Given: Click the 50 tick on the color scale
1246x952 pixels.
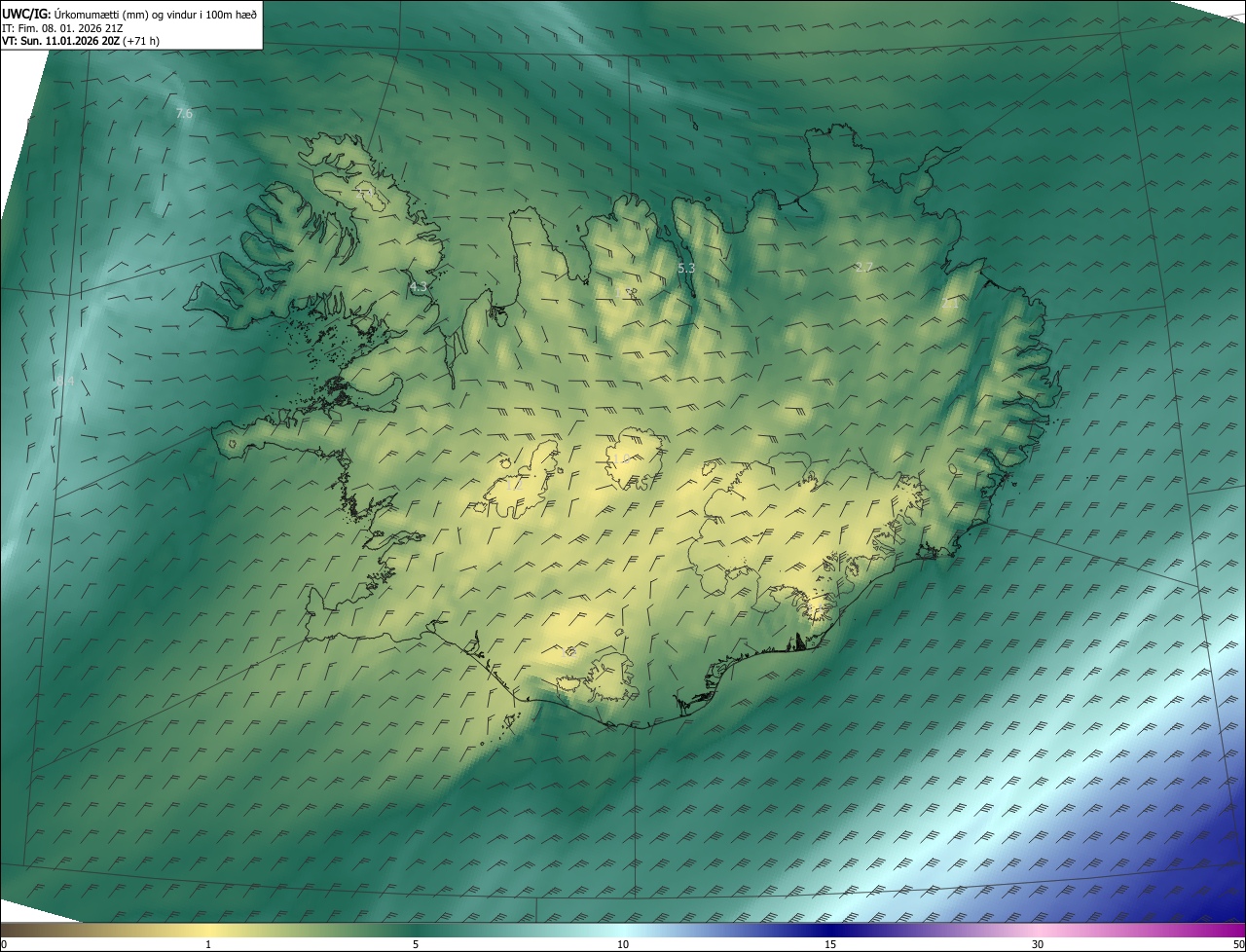Looking at the screenshot, I should [x=1238, y=944].
